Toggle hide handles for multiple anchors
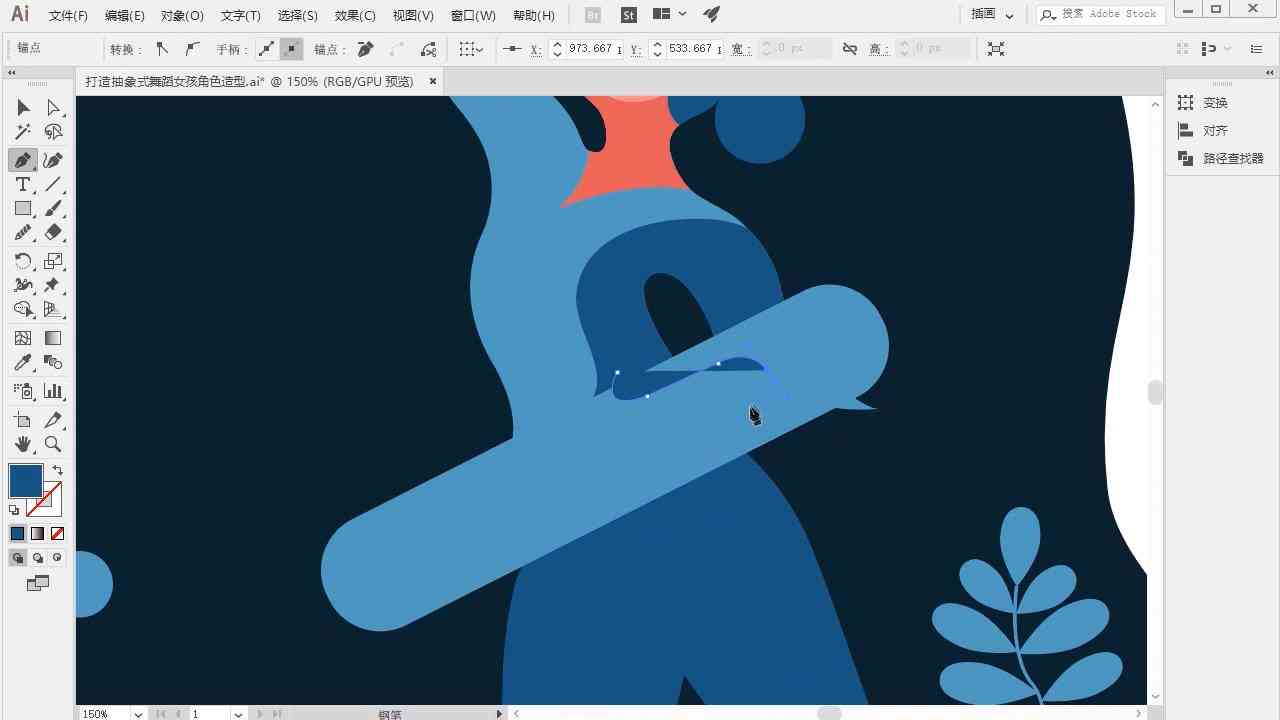This screenshot has height=720, width=1280. [x=291, y=48]
